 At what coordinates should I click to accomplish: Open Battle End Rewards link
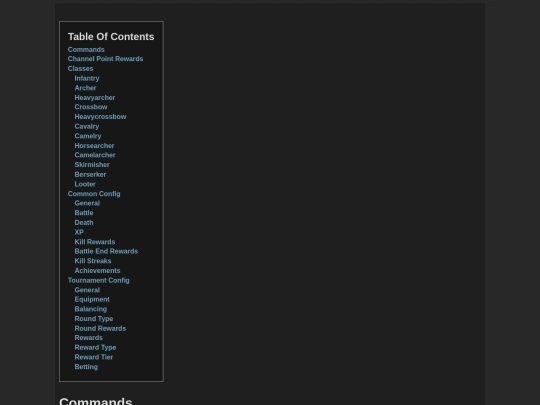coord(106,251)
